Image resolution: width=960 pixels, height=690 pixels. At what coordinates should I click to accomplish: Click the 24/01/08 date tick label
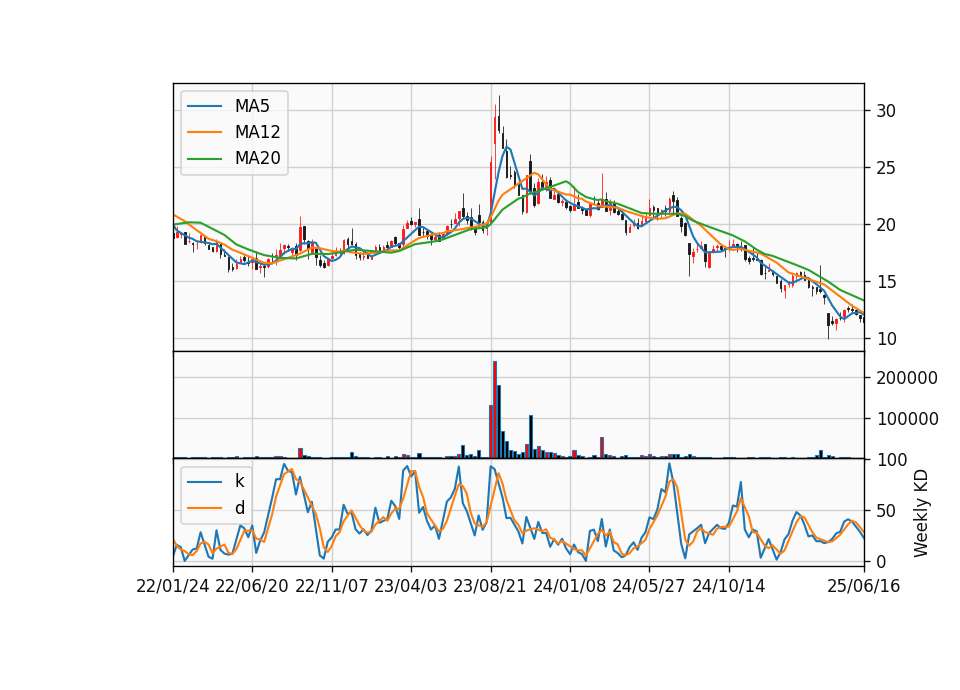point(570,587)
